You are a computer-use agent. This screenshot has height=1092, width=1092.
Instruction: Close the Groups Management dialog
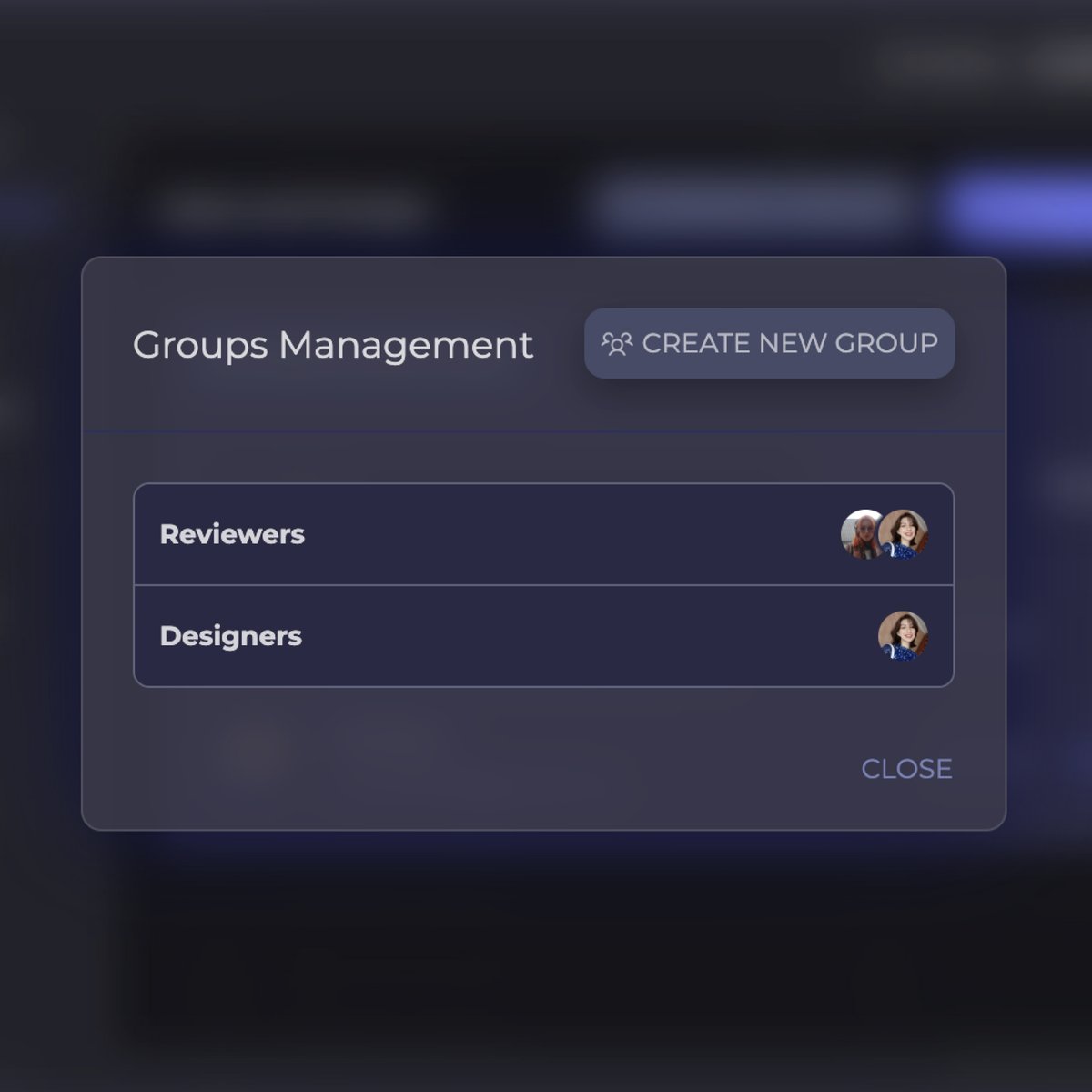[x=906, y=769]
